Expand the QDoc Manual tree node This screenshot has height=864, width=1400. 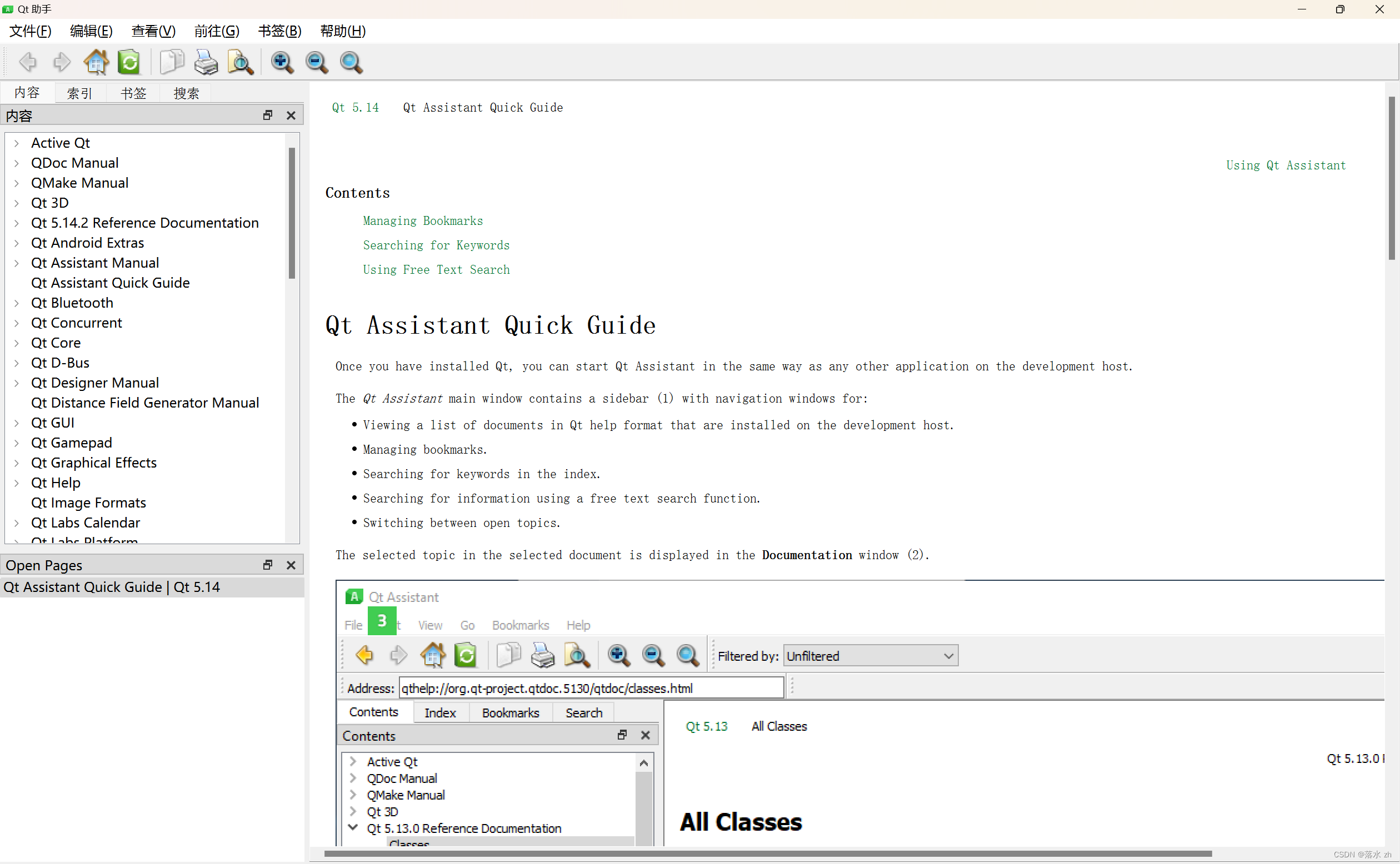17,163
